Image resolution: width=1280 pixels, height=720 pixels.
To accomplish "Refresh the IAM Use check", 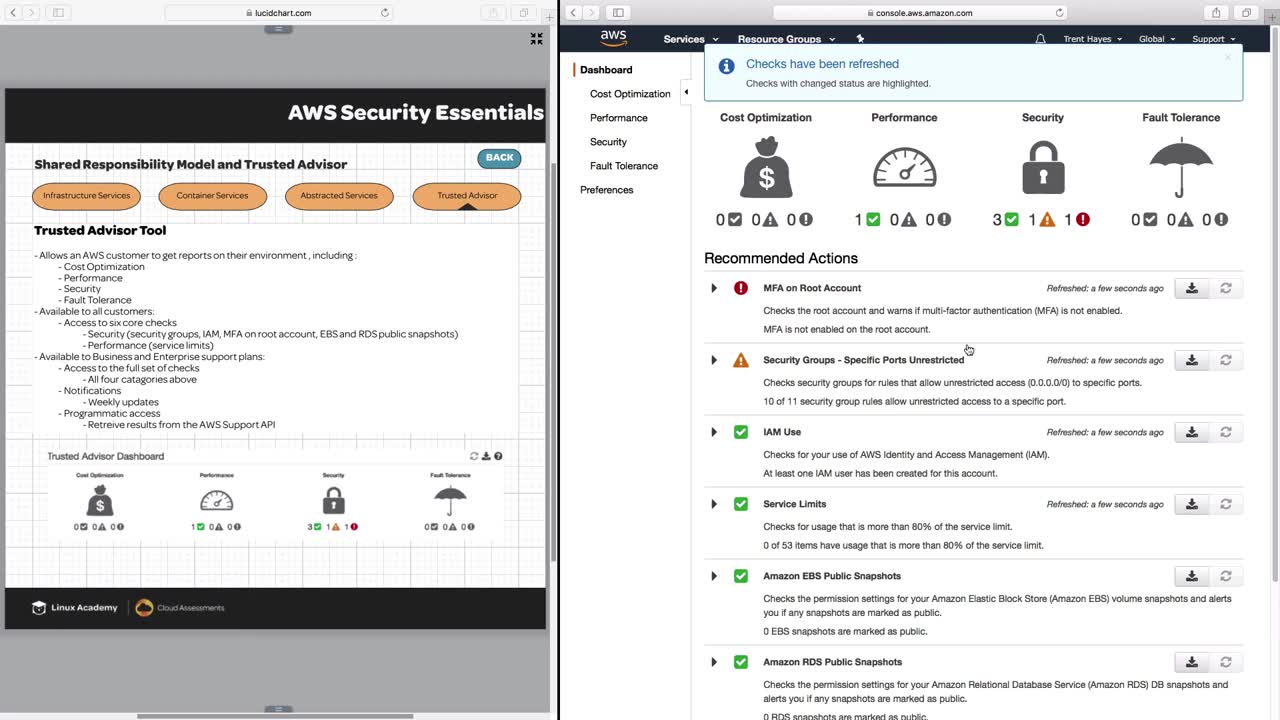I will pyautogui.click(x=1225, y=432).
